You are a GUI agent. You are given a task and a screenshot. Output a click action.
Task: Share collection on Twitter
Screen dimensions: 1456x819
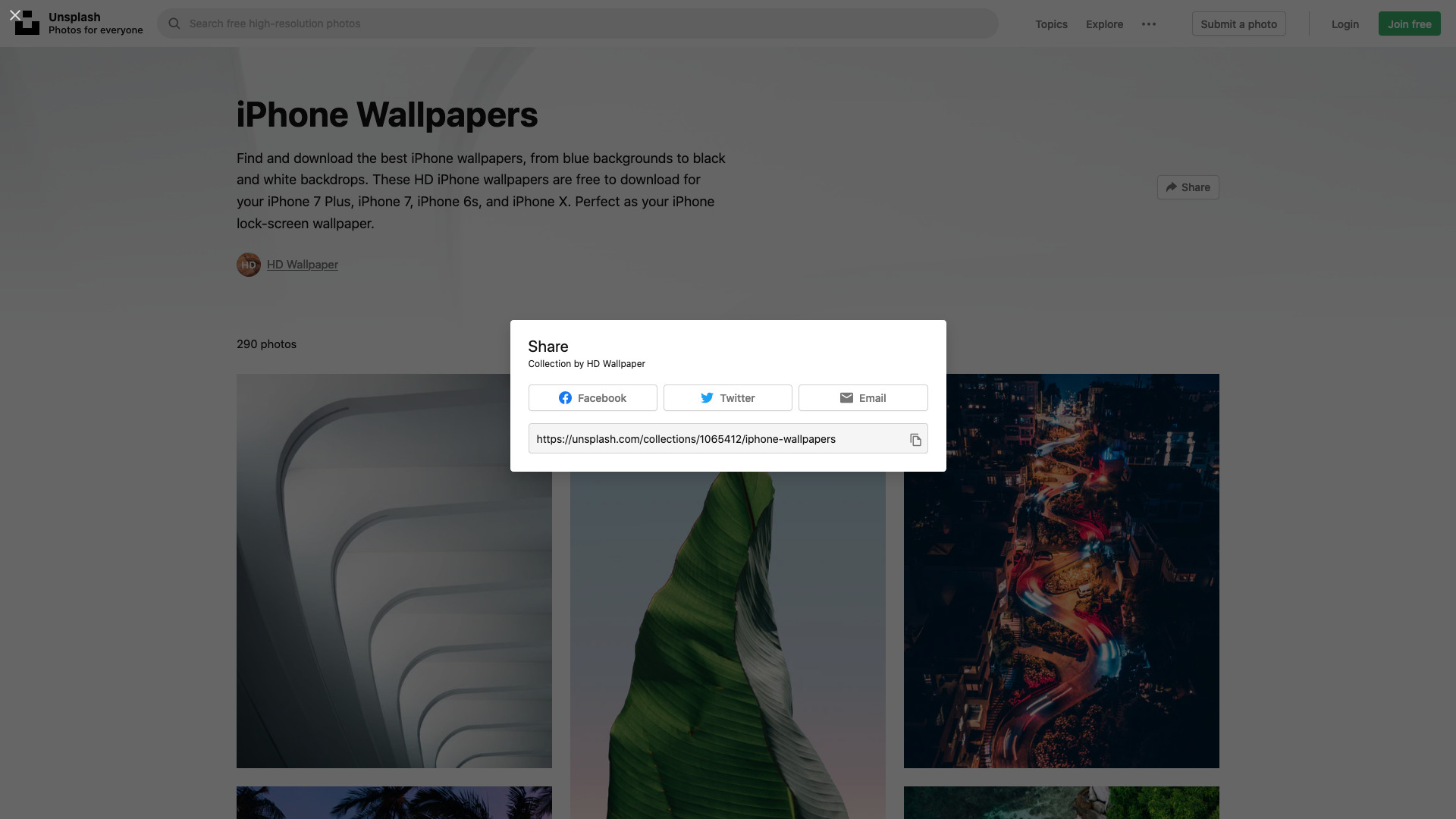[727, 398]
